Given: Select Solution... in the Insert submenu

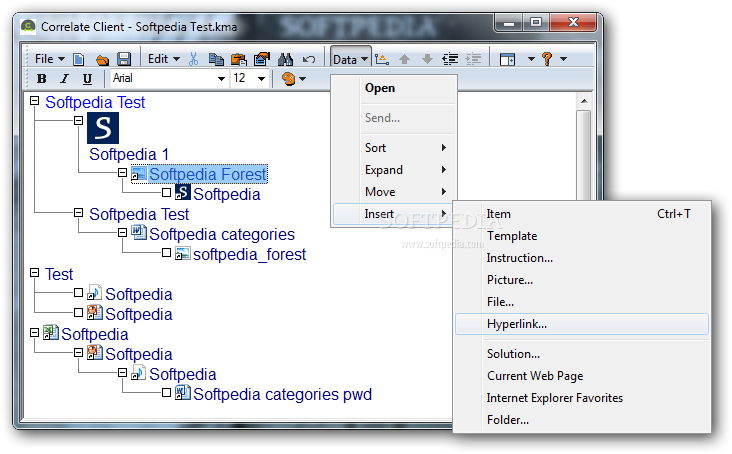Looking at the screenshot, I should (582, 354).
